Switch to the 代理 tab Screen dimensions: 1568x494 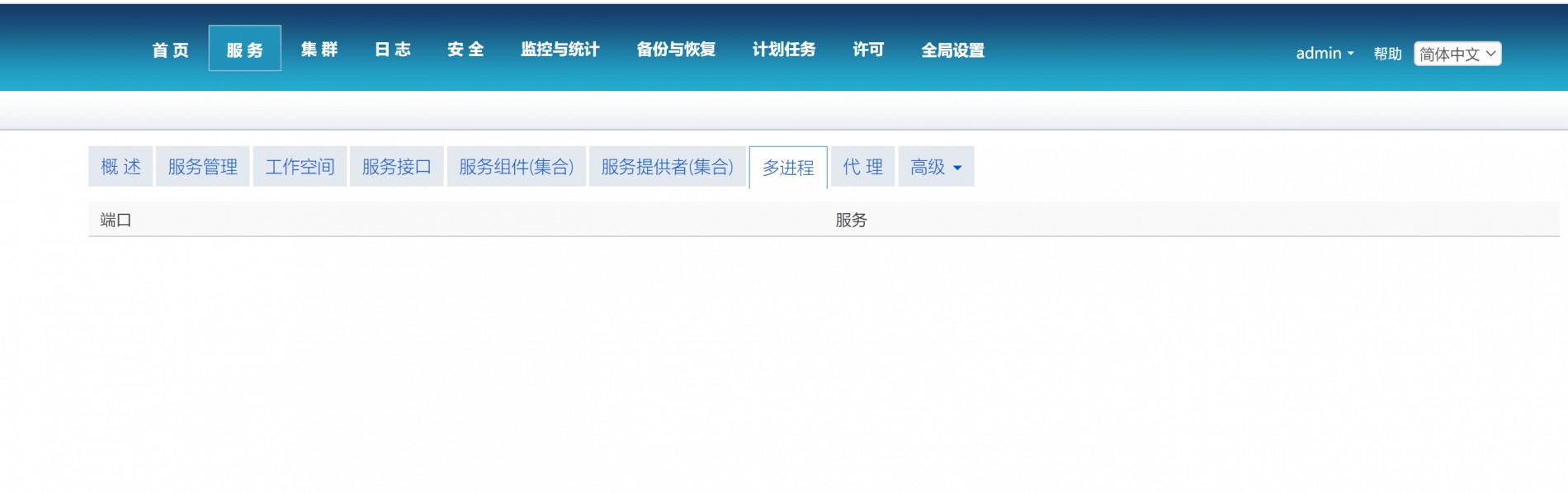coord(863,167)
